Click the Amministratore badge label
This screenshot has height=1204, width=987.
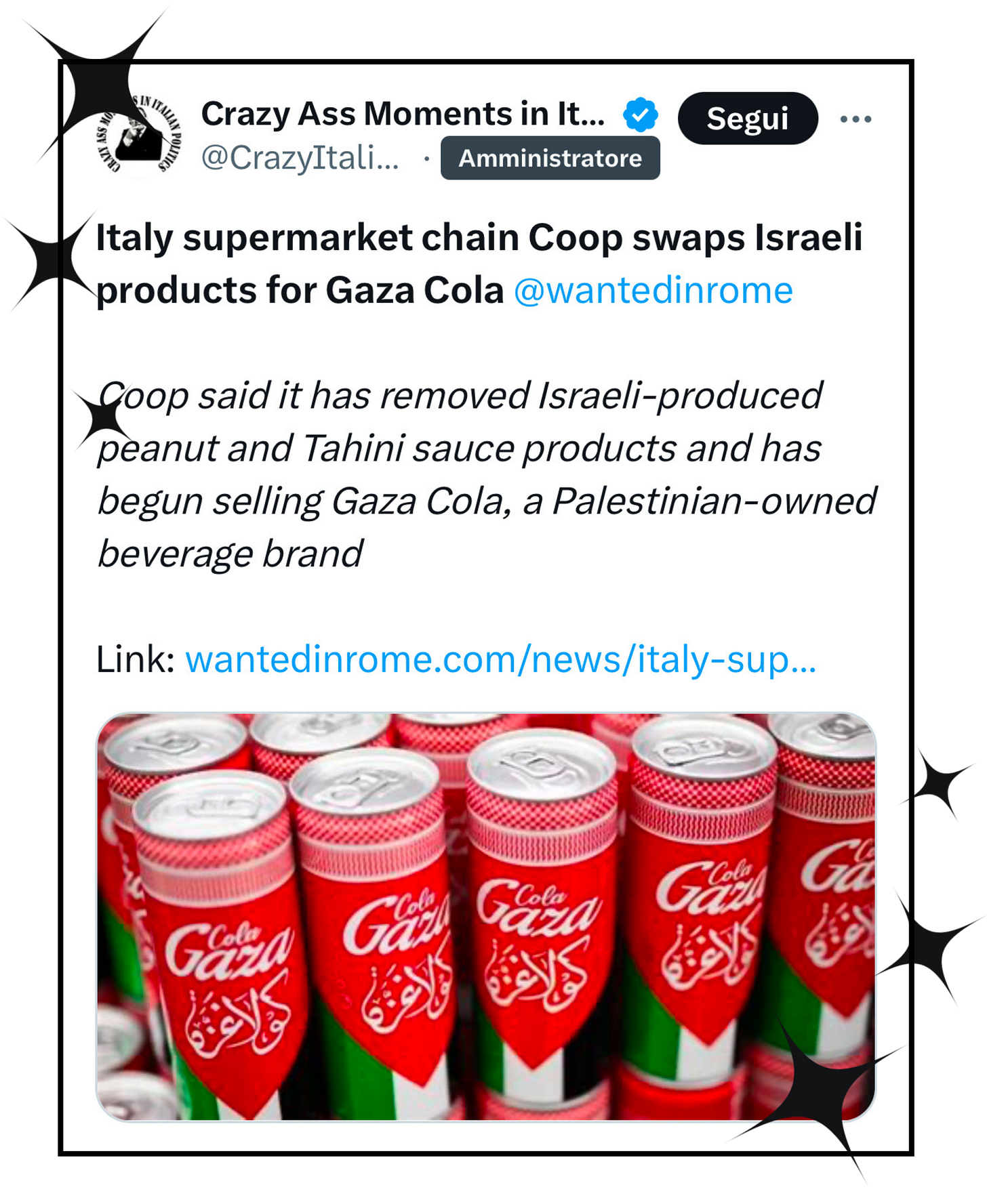click(550, 158)
